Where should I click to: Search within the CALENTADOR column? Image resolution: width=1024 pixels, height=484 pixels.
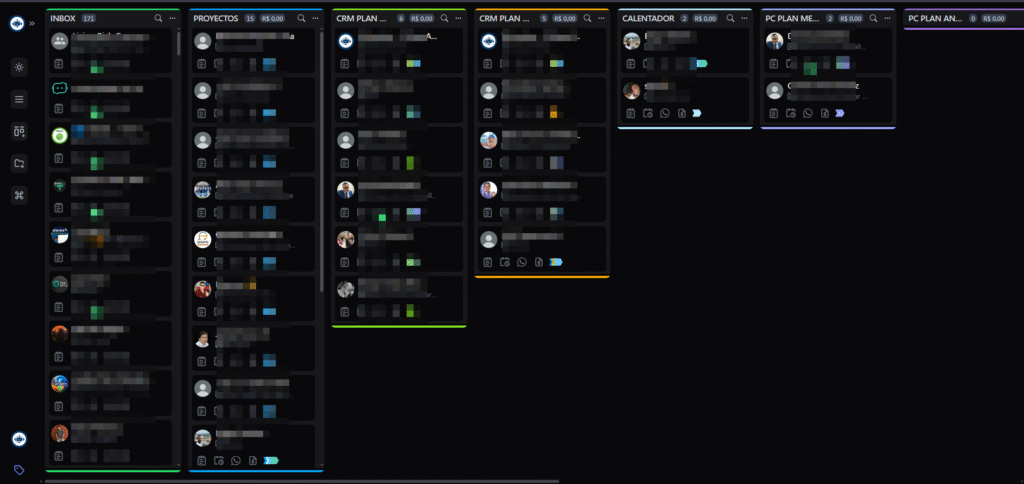point(730,18)
